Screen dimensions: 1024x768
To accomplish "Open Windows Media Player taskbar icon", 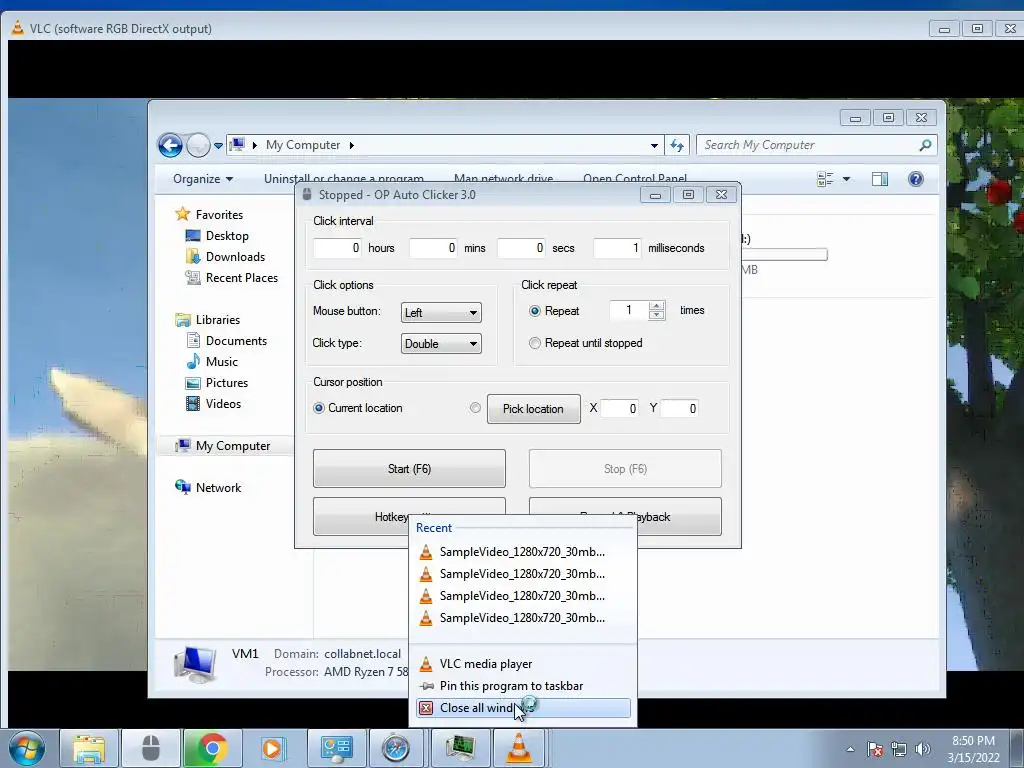I will (x=272, y=748).
